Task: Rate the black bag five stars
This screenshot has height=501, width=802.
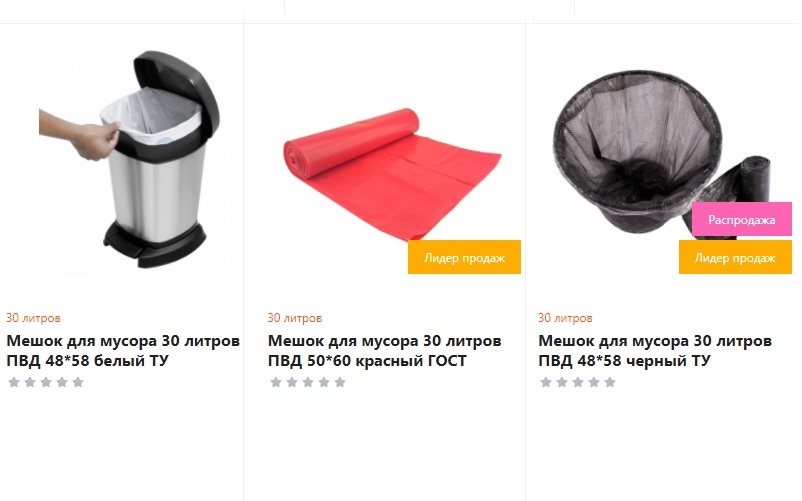Action: pyautogui.click(x=610, y=382)
